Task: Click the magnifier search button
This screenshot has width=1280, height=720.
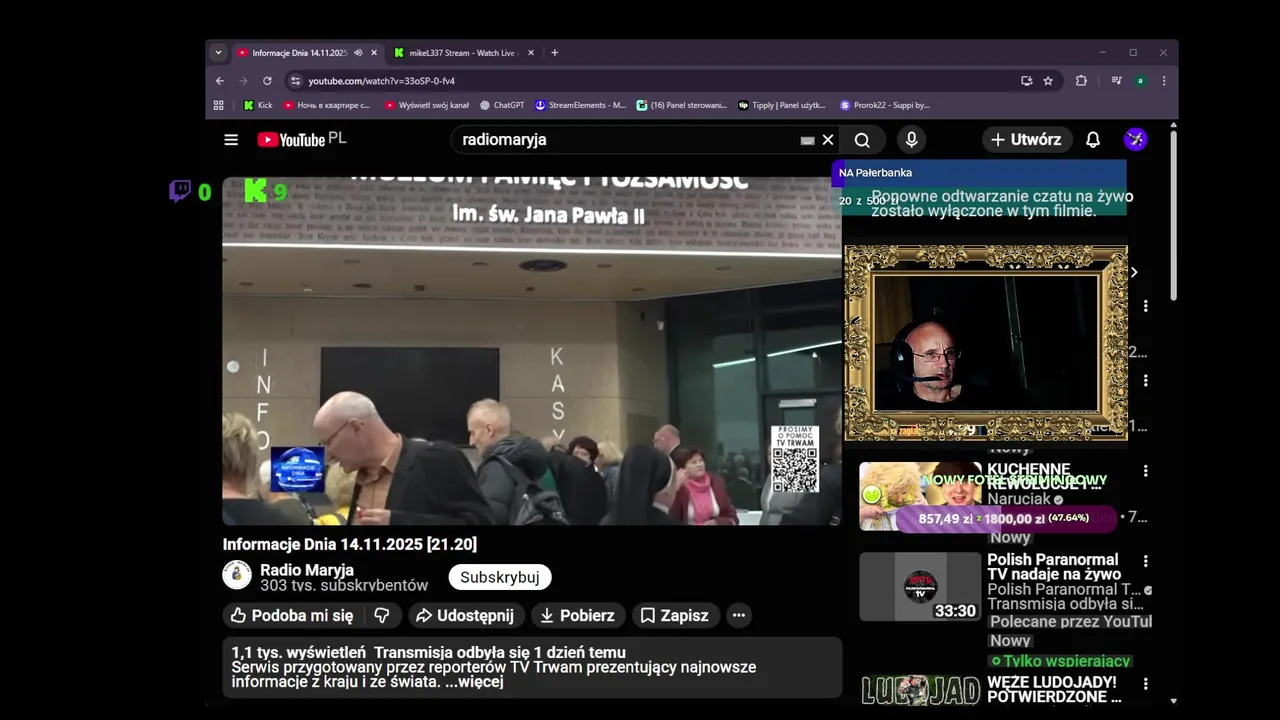Action: click(862, 140)
